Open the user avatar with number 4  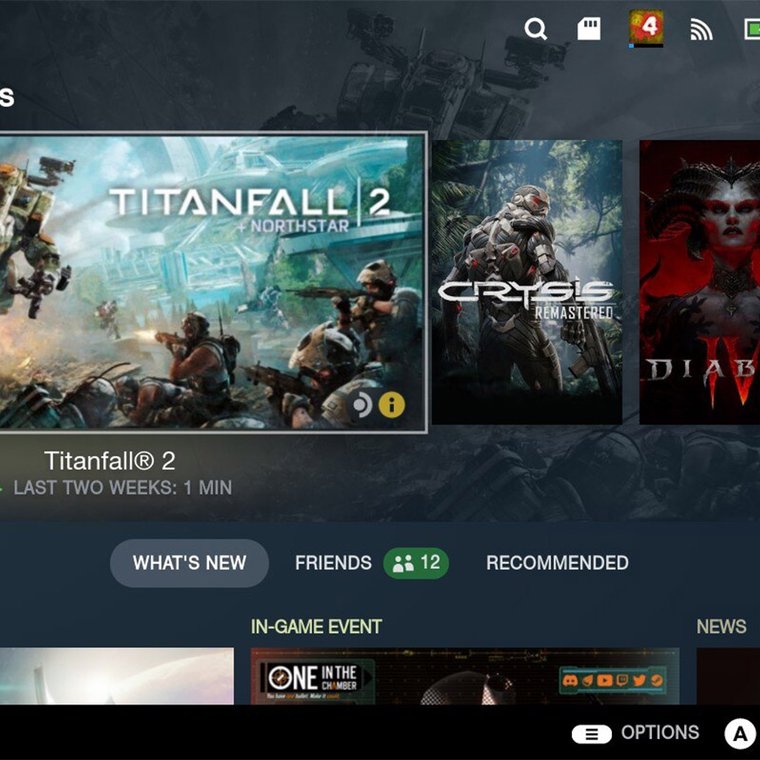[x=646, y=29]
